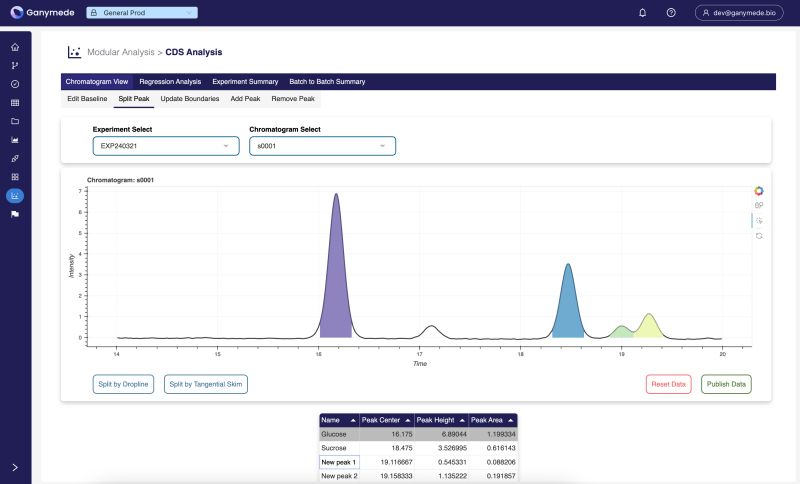This screenshot has height=484, width=800.
Task: Sort table by Peak Area column
Action: tap(493, 420)
